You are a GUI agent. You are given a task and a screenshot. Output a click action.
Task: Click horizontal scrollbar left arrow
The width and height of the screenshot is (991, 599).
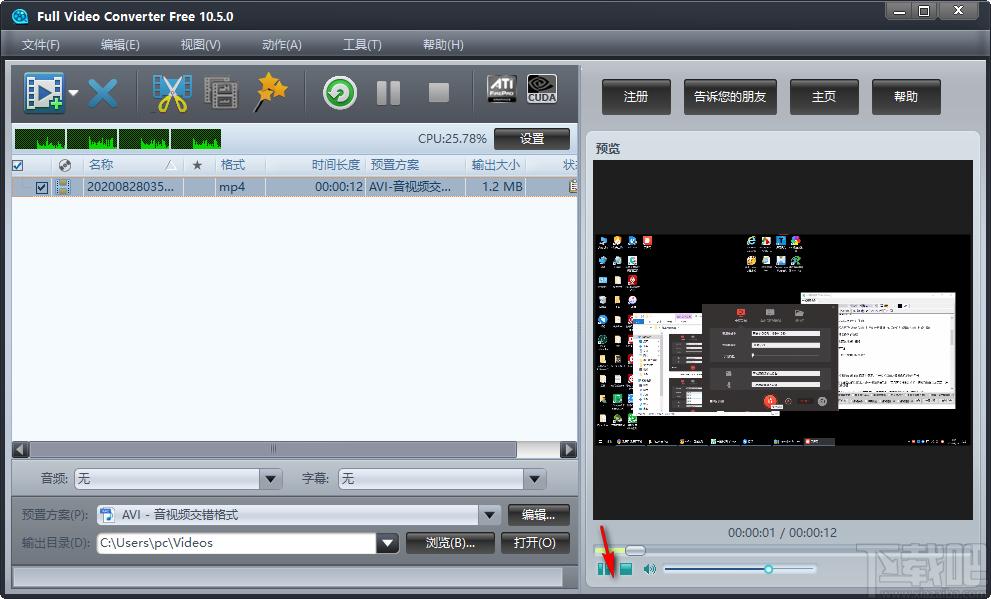[20, 449]
